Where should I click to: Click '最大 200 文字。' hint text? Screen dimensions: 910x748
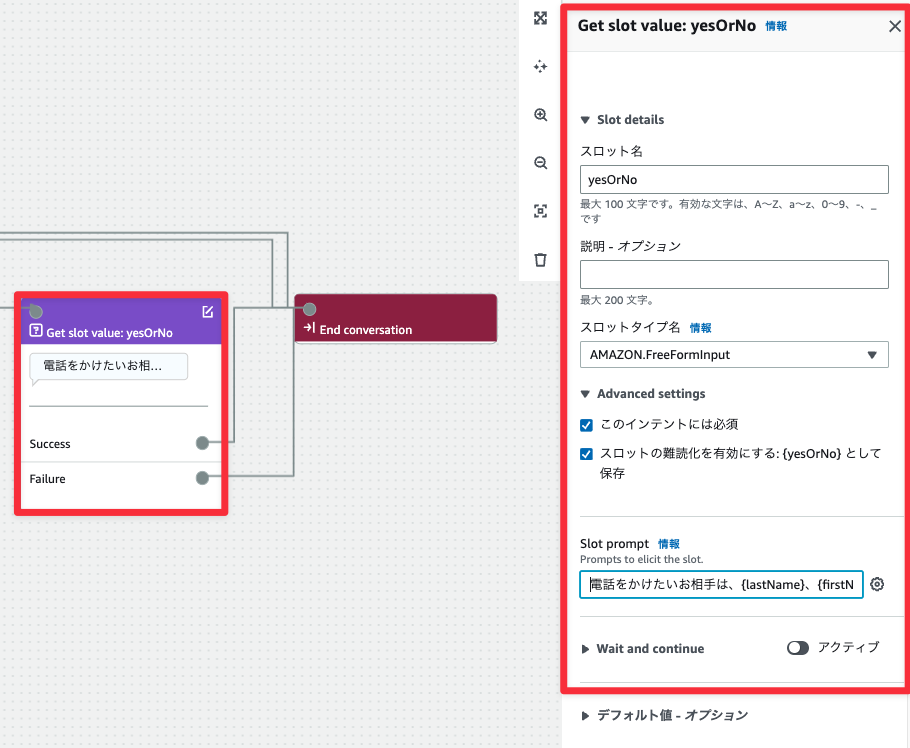coord(617,300)
